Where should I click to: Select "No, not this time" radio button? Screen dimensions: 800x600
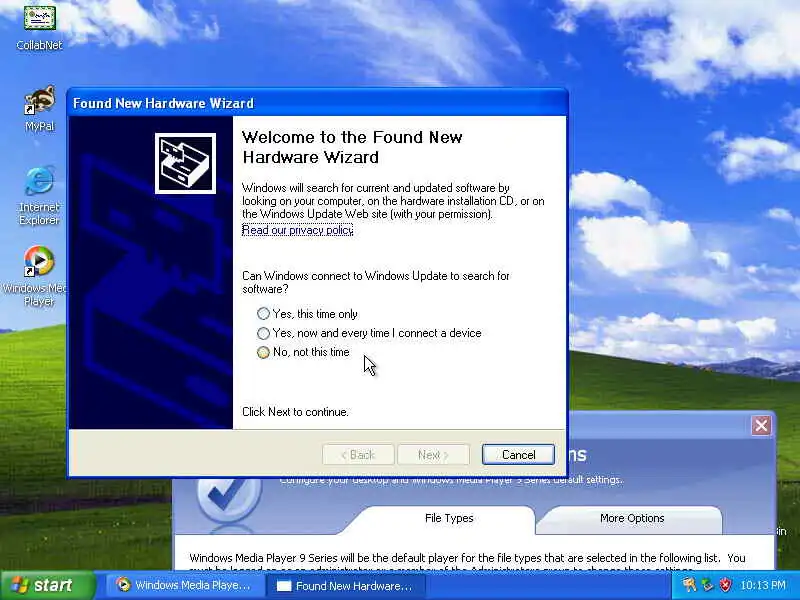(304, 352)
